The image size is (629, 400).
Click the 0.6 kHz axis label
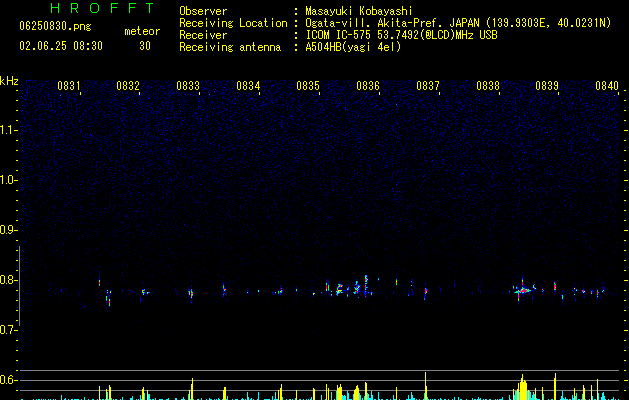(x=9, y=380)
